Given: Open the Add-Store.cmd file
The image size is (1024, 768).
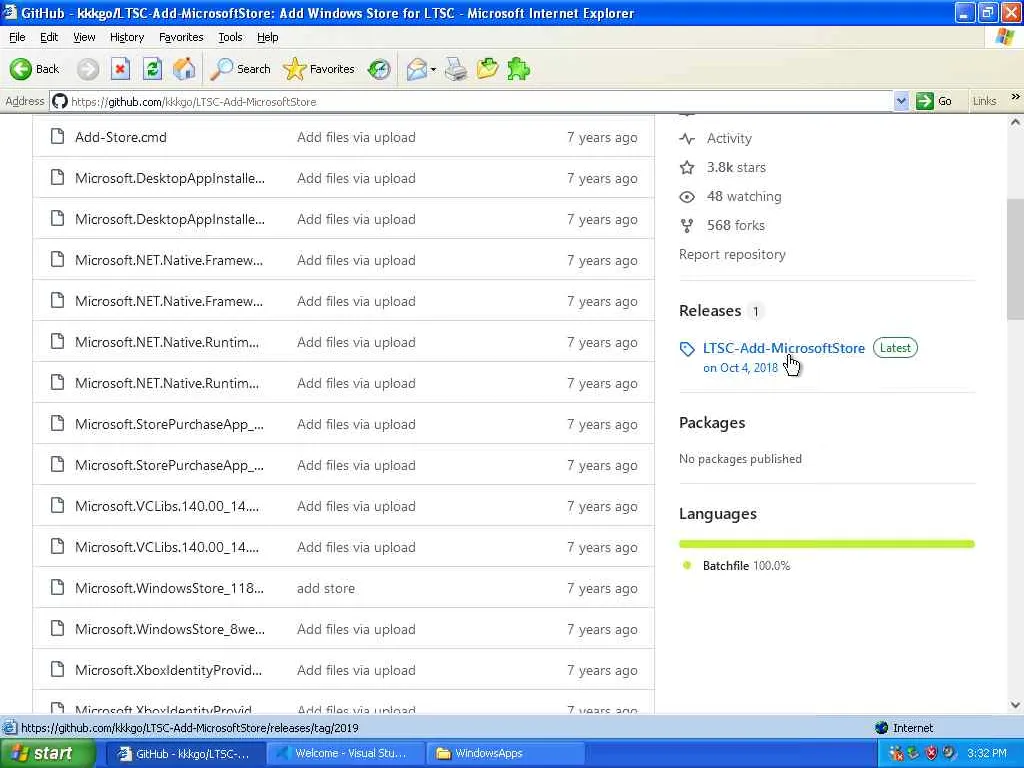Looking at the screenshot, I should [x=121, y=137].
